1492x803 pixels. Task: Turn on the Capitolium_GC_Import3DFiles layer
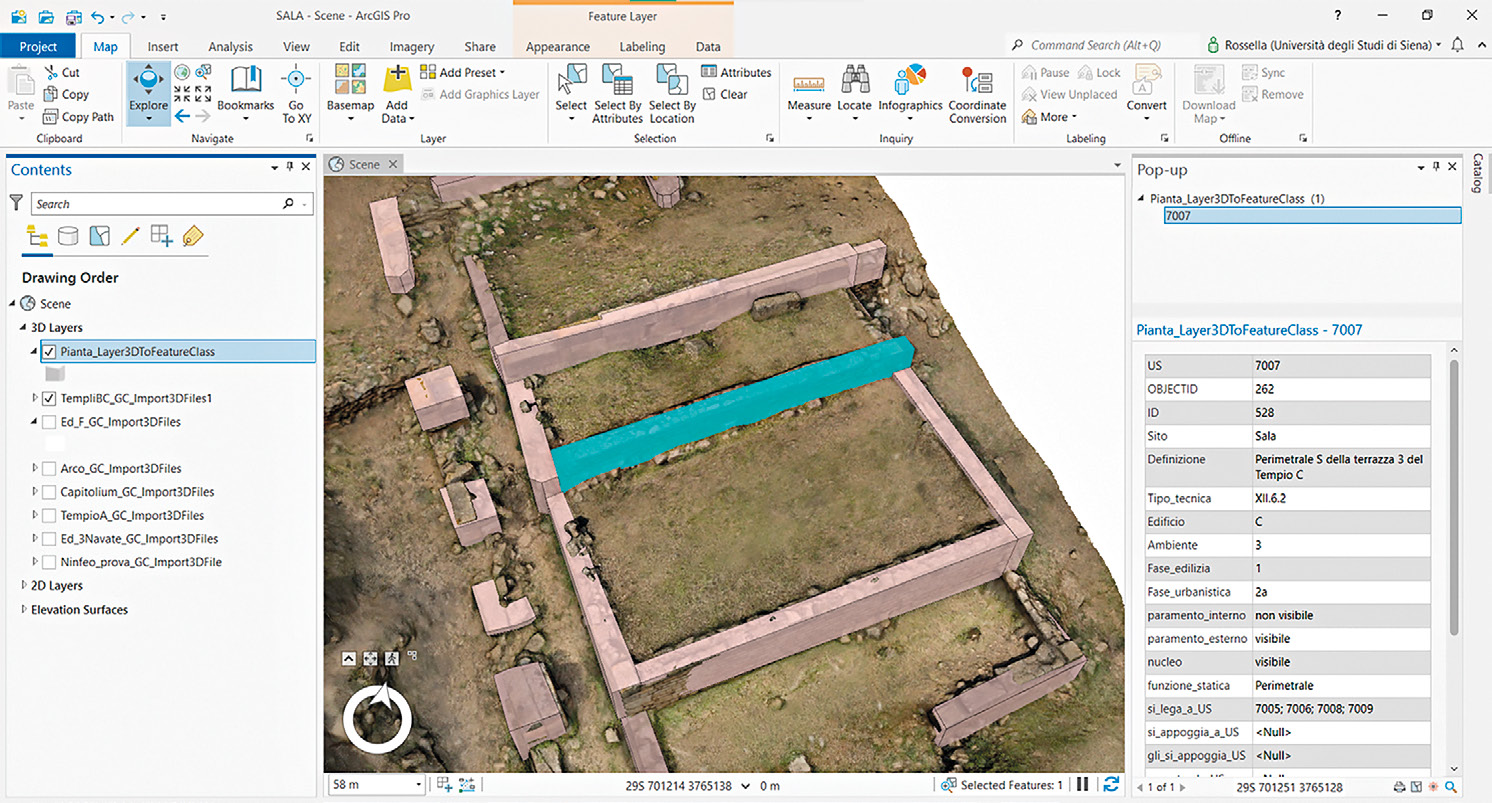click(x=49, y=492)
